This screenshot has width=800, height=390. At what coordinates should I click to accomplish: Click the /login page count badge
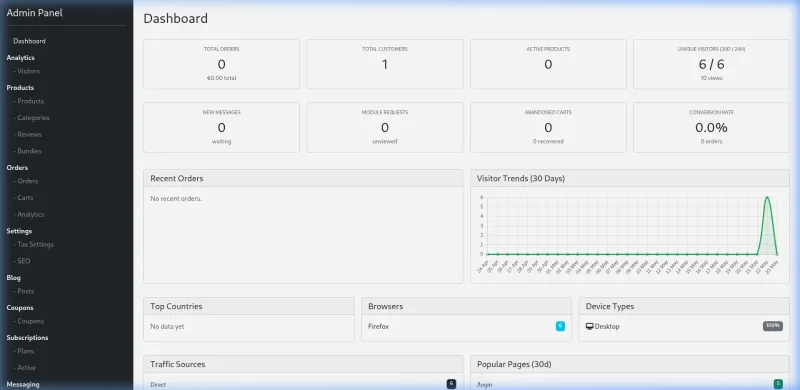tap(778, 384)
